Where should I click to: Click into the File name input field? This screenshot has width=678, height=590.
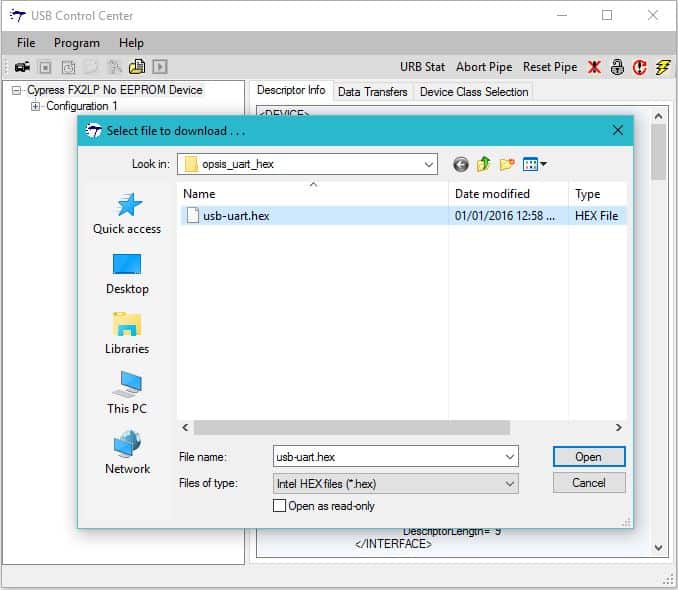(x=388, y=457)
